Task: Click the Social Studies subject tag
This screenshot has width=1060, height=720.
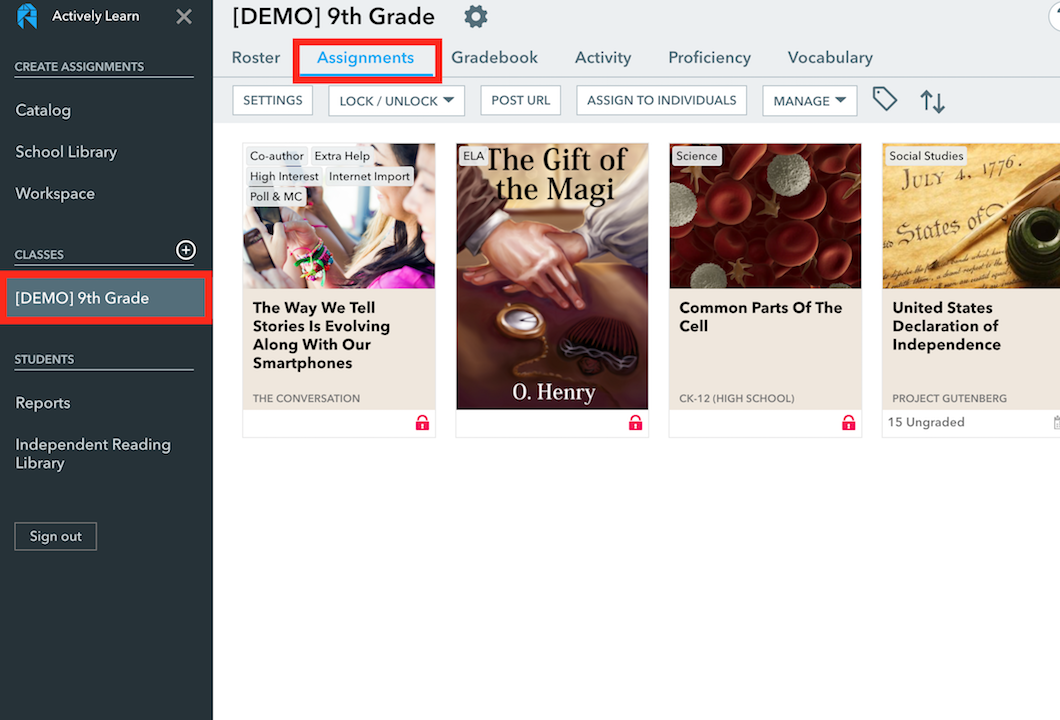Action: [926, 156]
